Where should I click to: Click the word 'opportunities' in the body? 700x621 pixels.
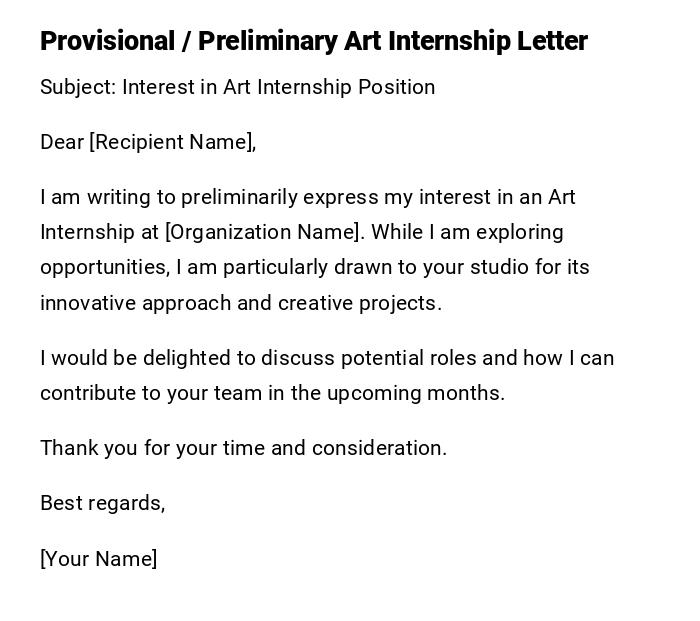pos(104,267)
